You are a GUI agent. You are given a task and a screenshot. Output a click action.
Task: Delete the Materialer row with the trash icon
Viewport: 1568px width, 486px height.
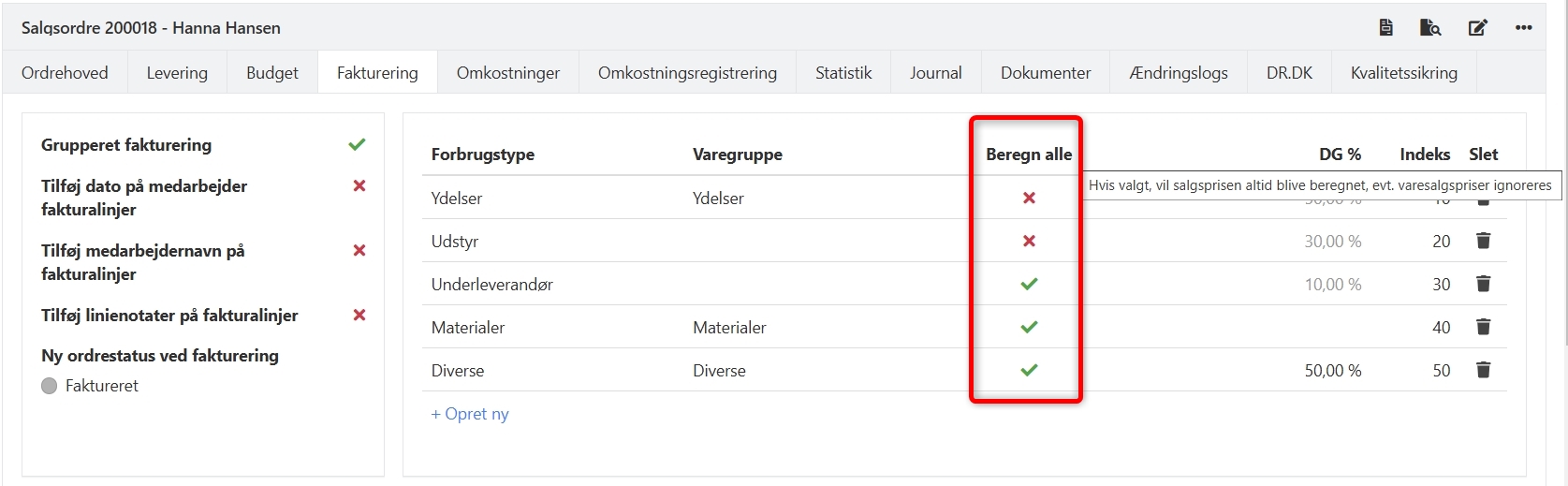point(1483,327)
